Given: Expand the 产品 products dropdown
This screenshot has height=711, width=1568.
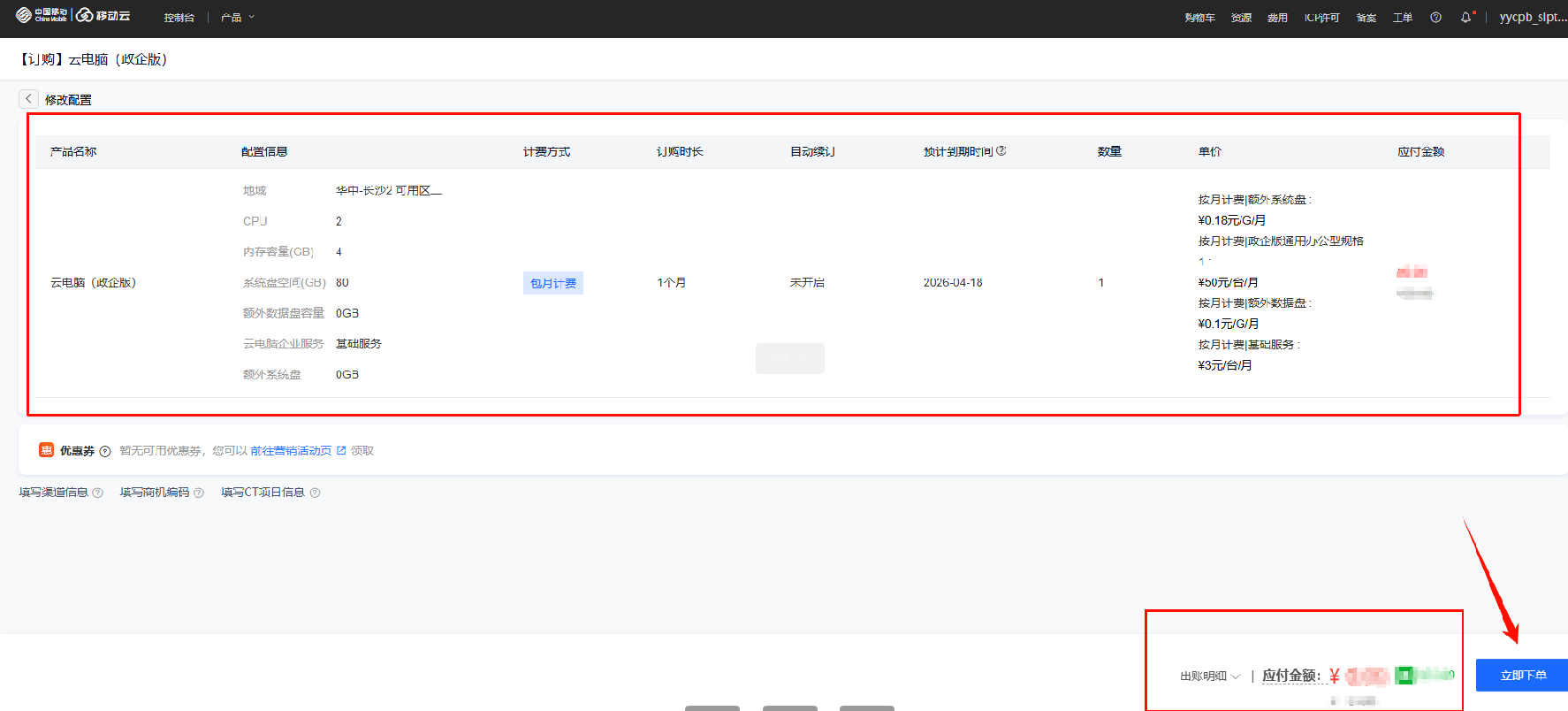Looking at the screenshot, I should 238,18.
